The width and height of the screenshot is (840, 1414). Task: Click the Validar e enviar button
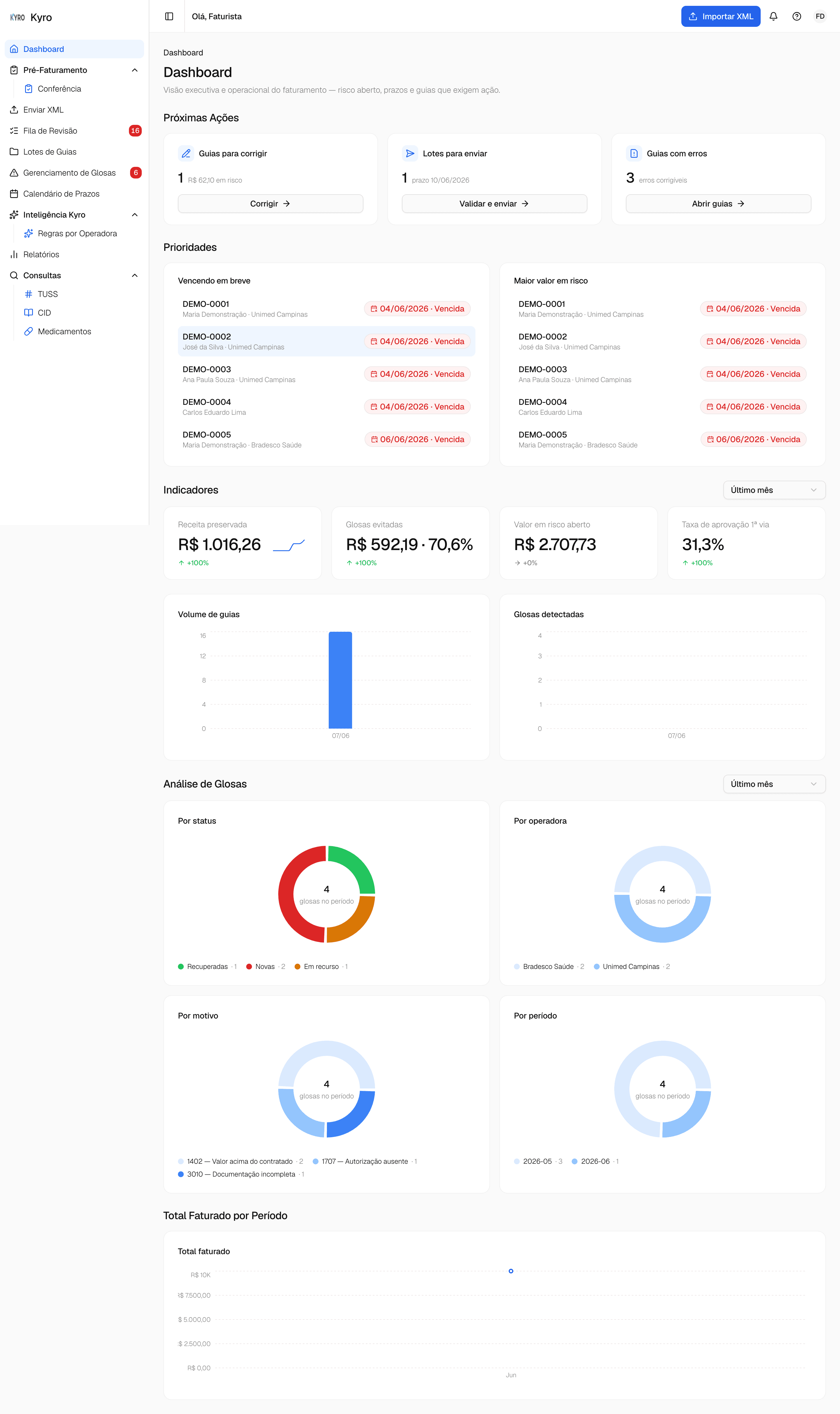click(x=494, y=204)
